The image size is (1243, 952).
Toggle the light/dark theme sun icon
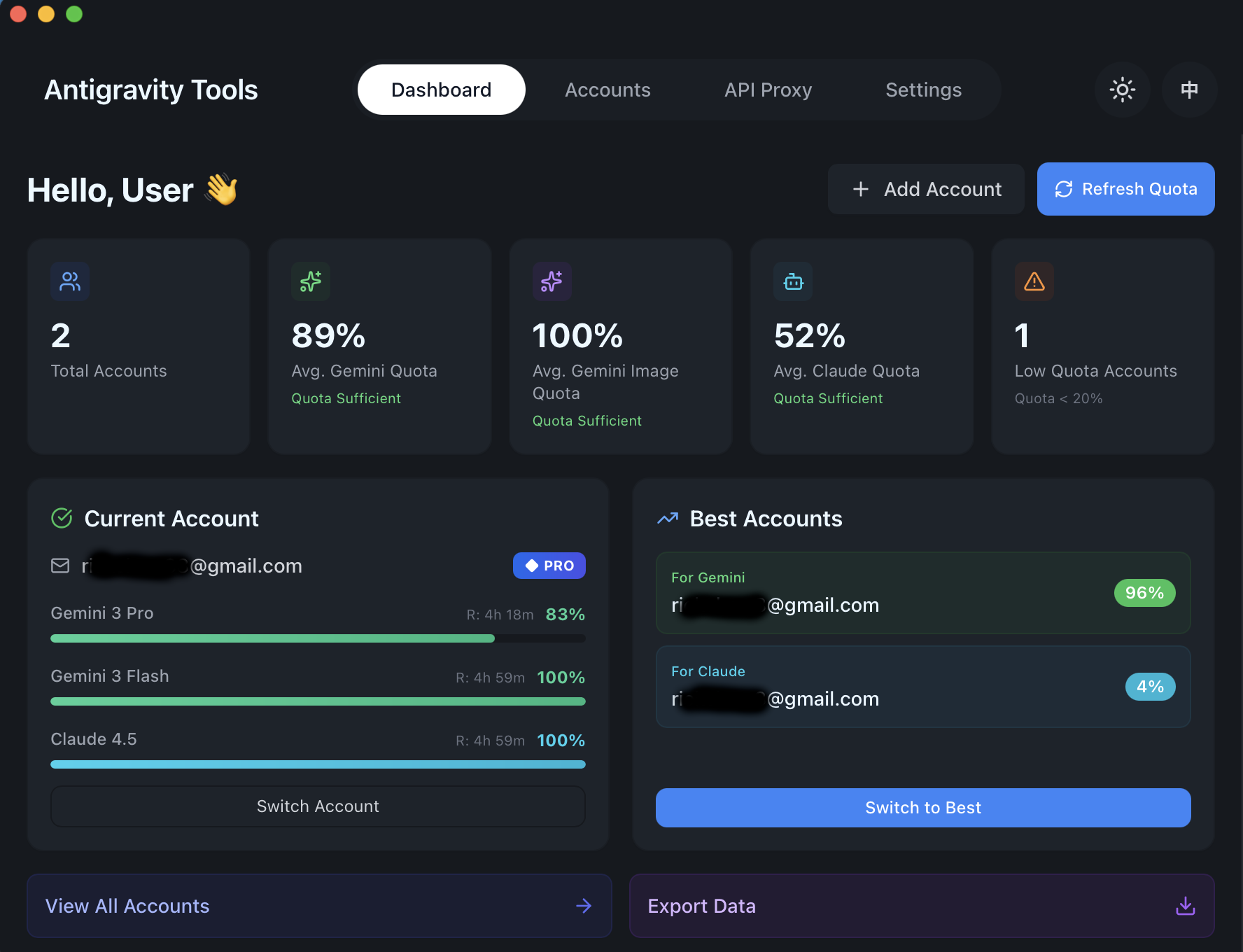tap(1122, 90)
